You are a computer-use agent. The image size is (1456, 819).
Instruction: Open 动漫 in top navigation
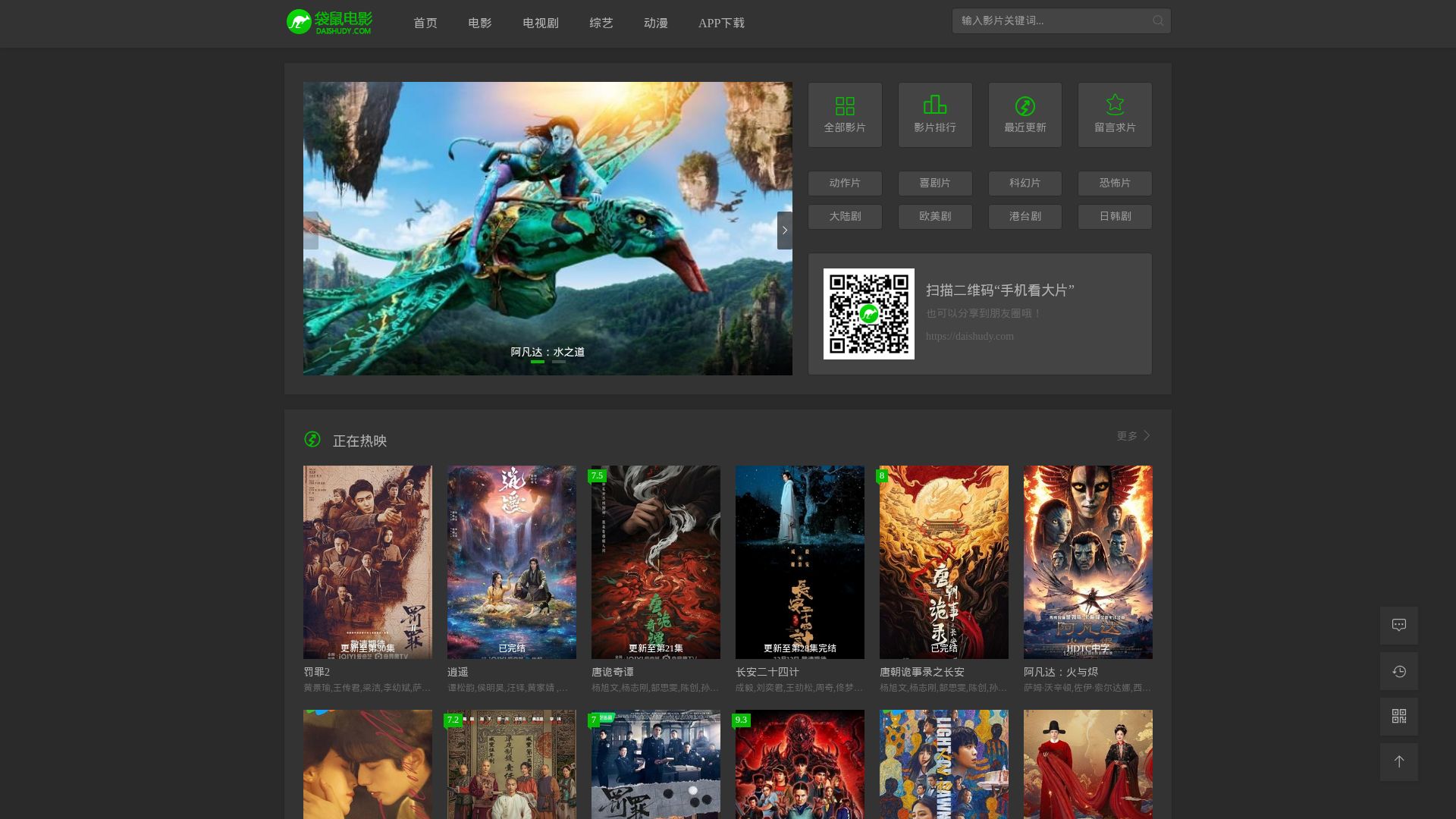[x=655, y=24]
